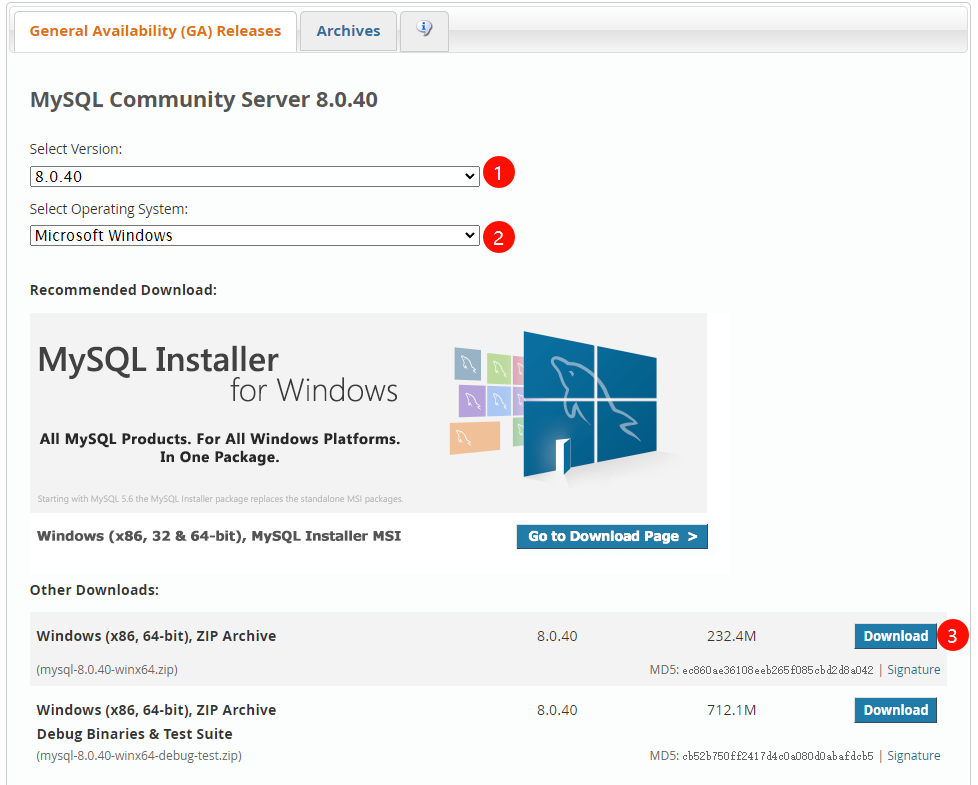The image size is (978, 785).
Task: Download the 232.4M ZIP Archive
Action: [x=895, y=636]
